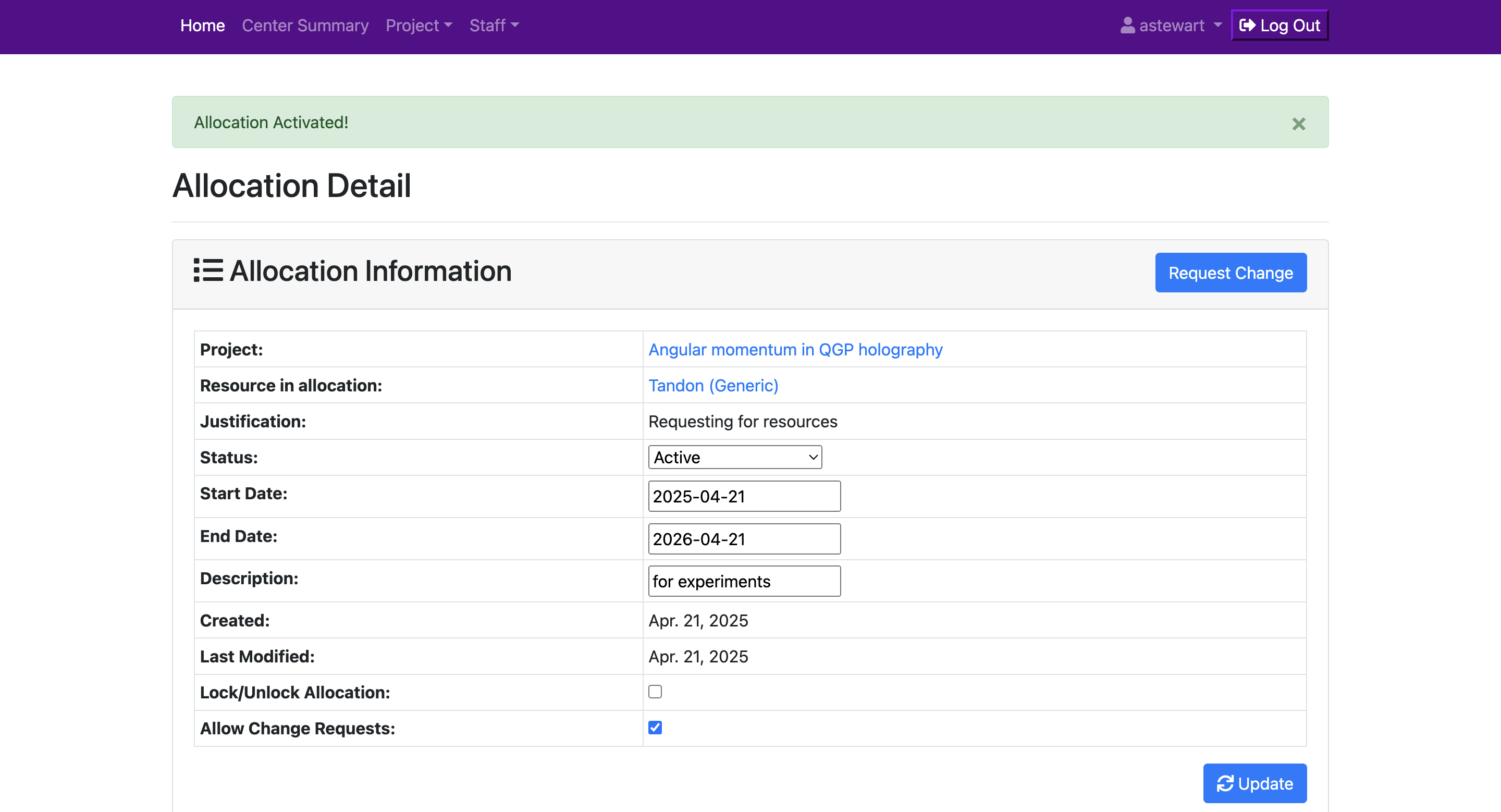This screenshot has width=1501, height=812.
Task: Click the Created date value in its row
Action: pos(698,621)
